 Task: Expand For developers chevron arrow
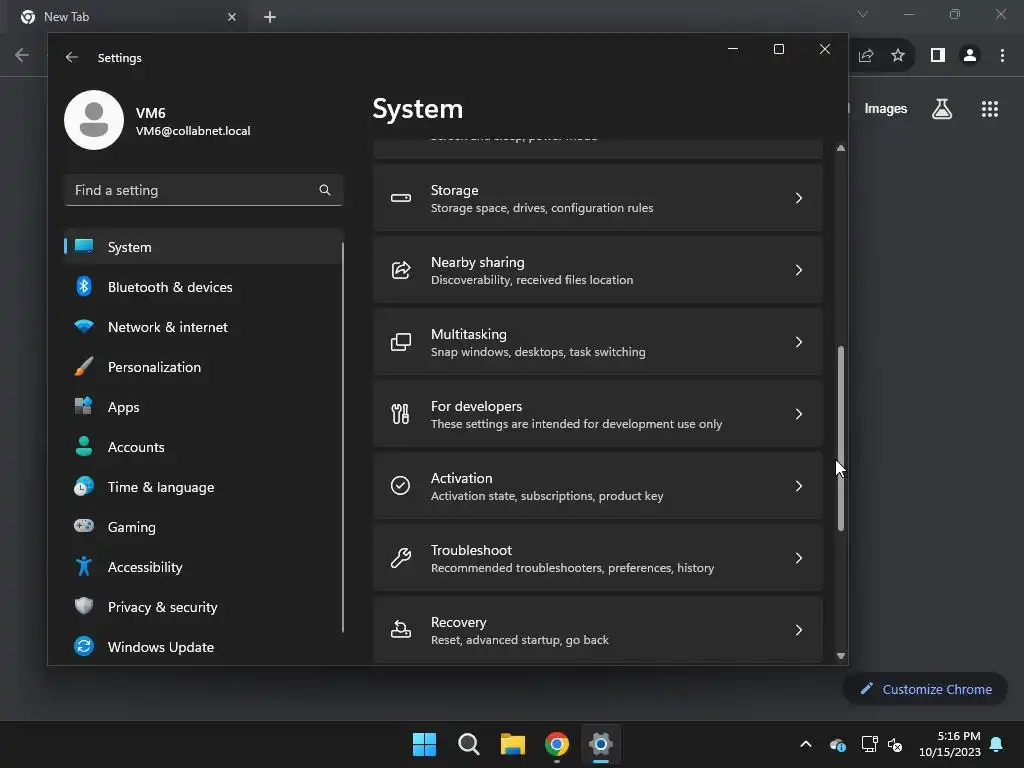(x=799, y=414)
